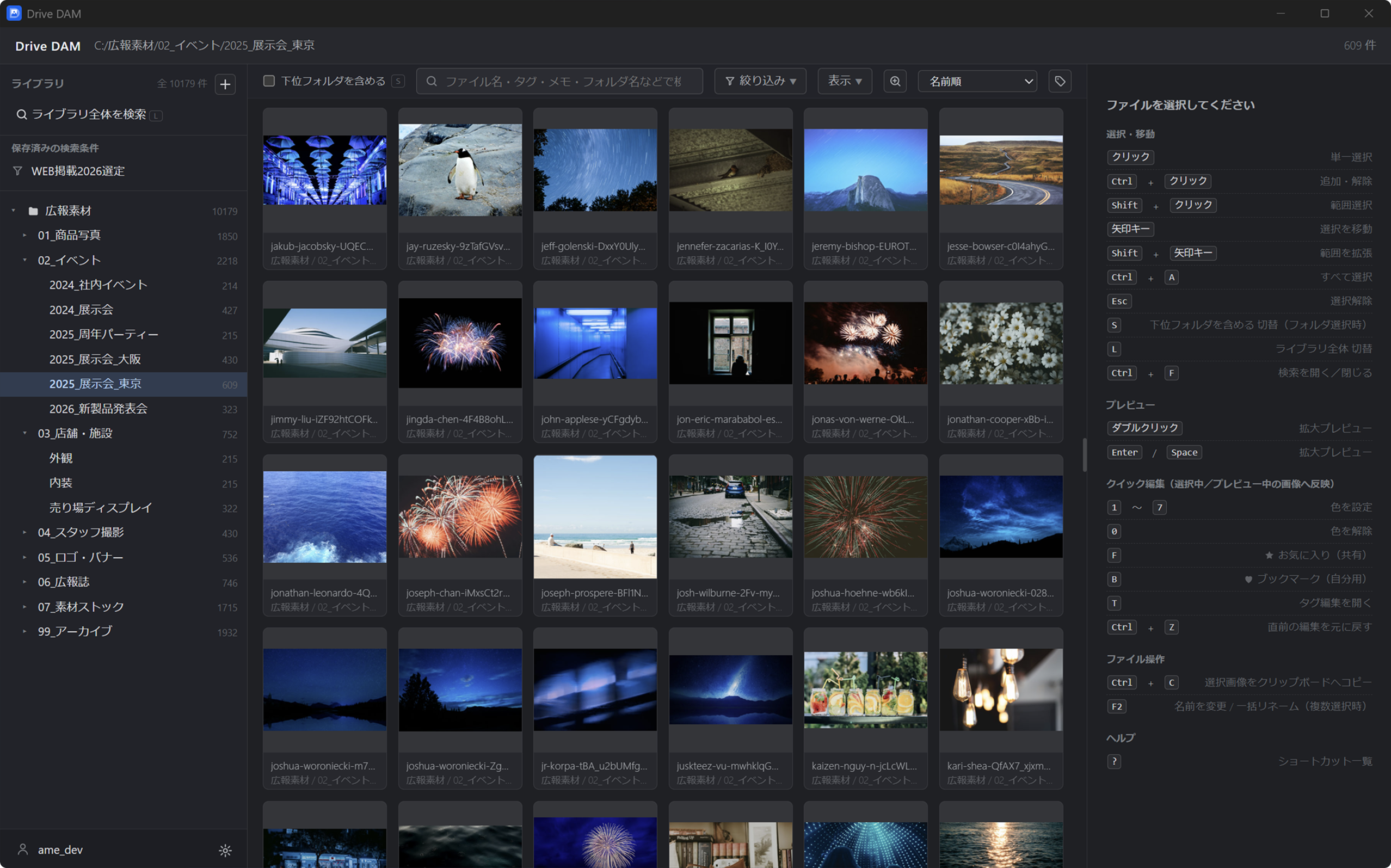Click the add library plus button
The image size is (1391, 868).
225,84
